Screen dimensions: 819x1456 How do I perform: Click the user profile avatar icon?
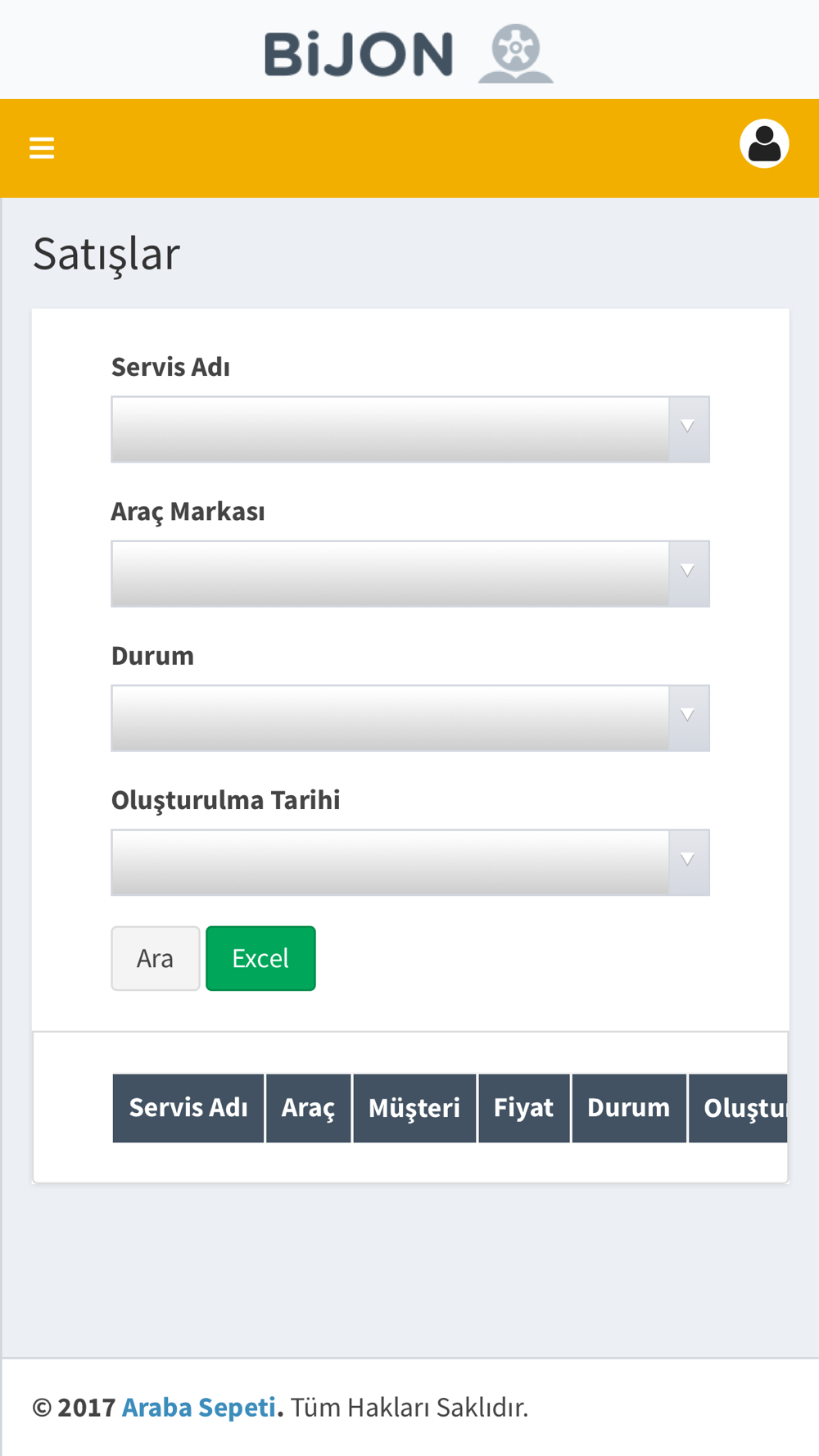(x=764, y=144)
